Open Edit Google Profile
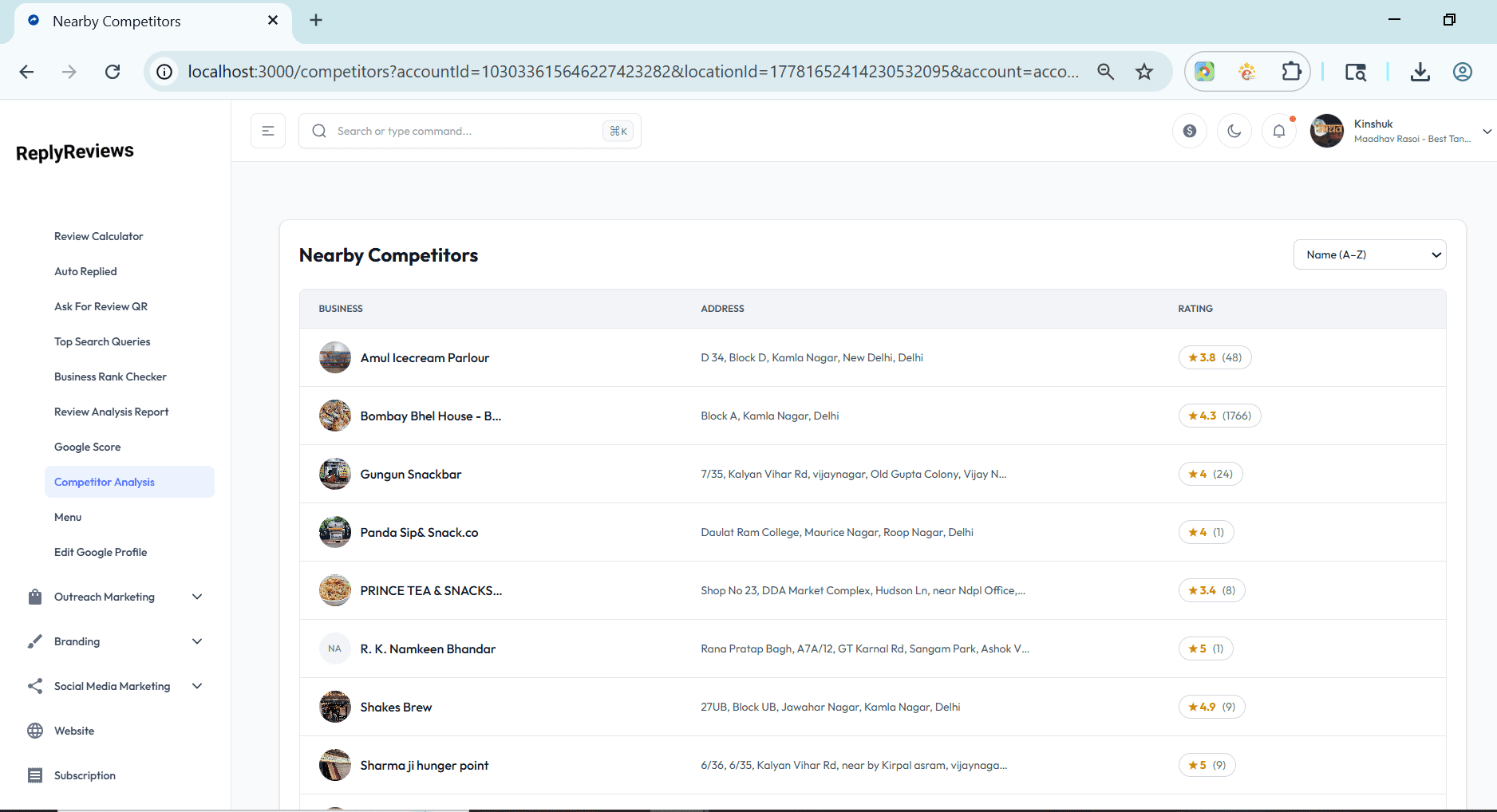The height and width of the screenshot is (812, 1497). 101,552
